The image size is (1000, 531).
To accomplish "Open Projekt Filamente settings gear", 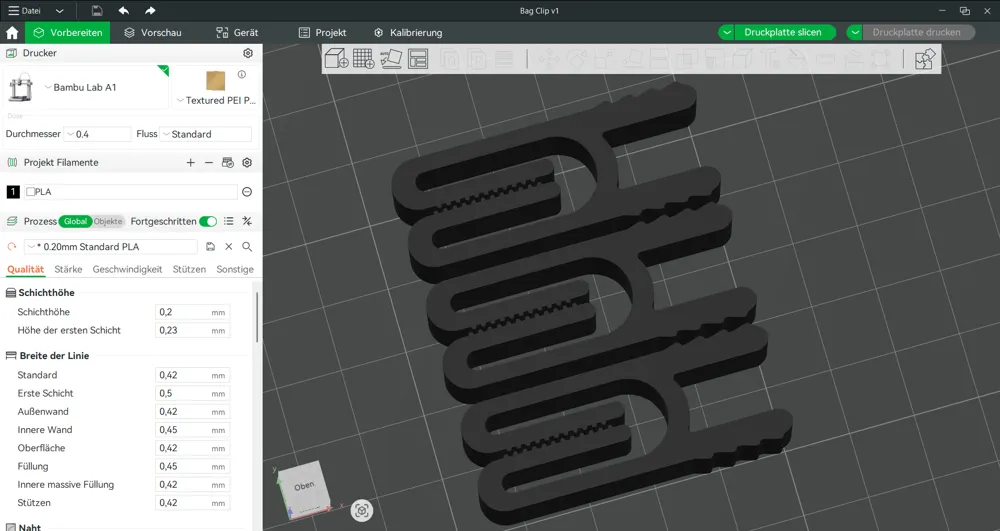I will tap(247, 163).
